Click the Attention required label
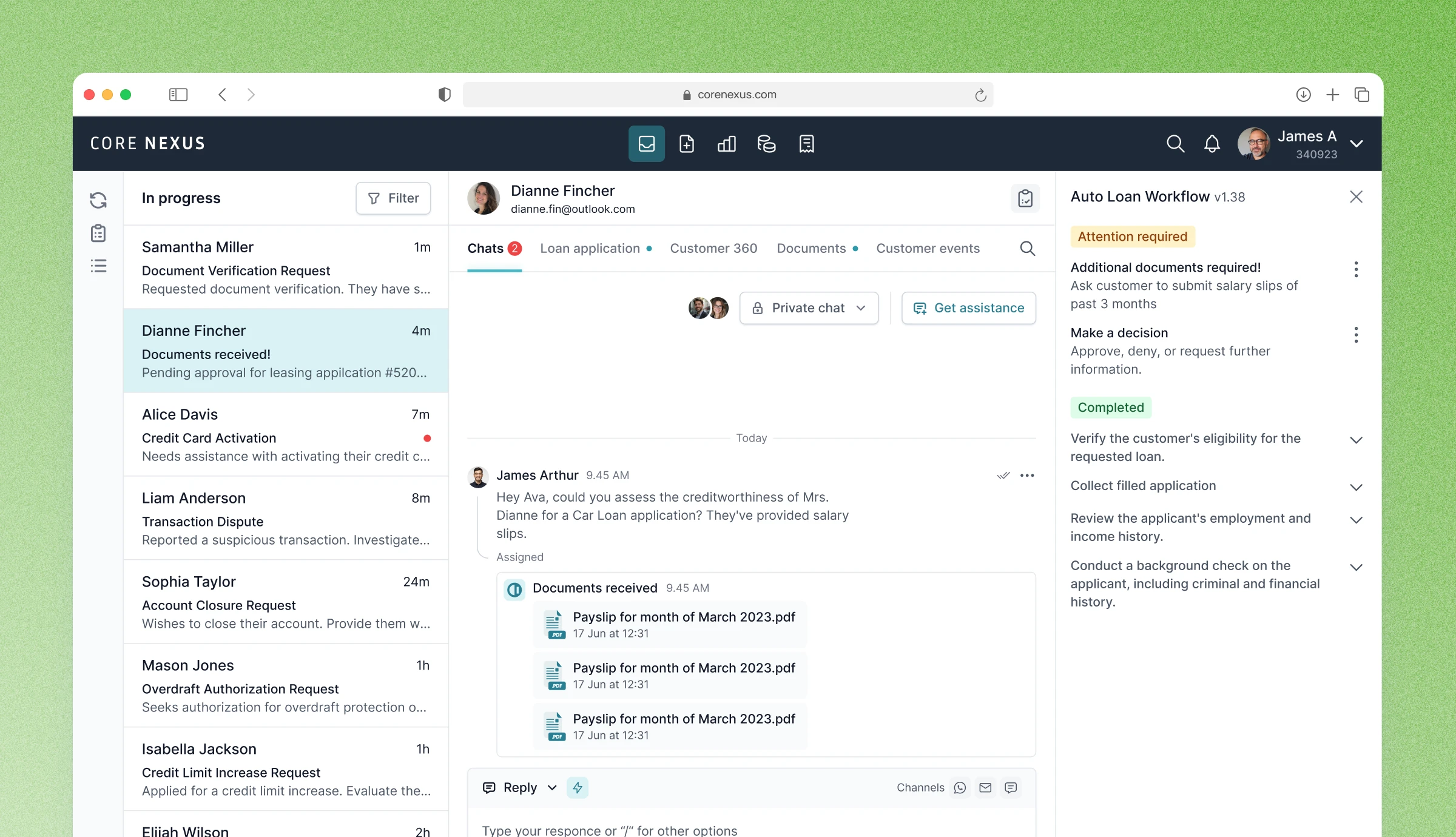The image size is (1456, 837). point(1132,237)
